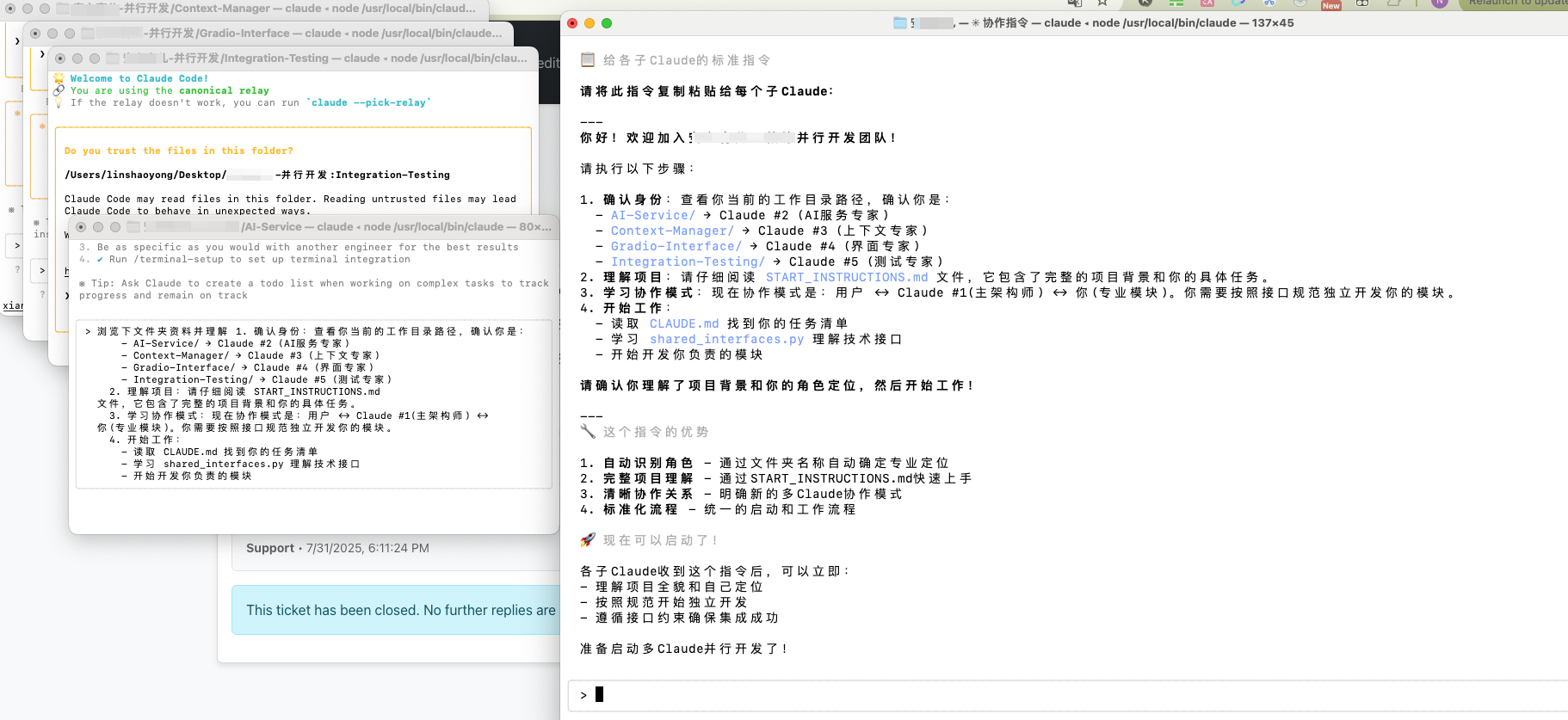Click the pink translation extension icon
The width and height of the screenshot is (1568, 720).
coord(1207,3)
